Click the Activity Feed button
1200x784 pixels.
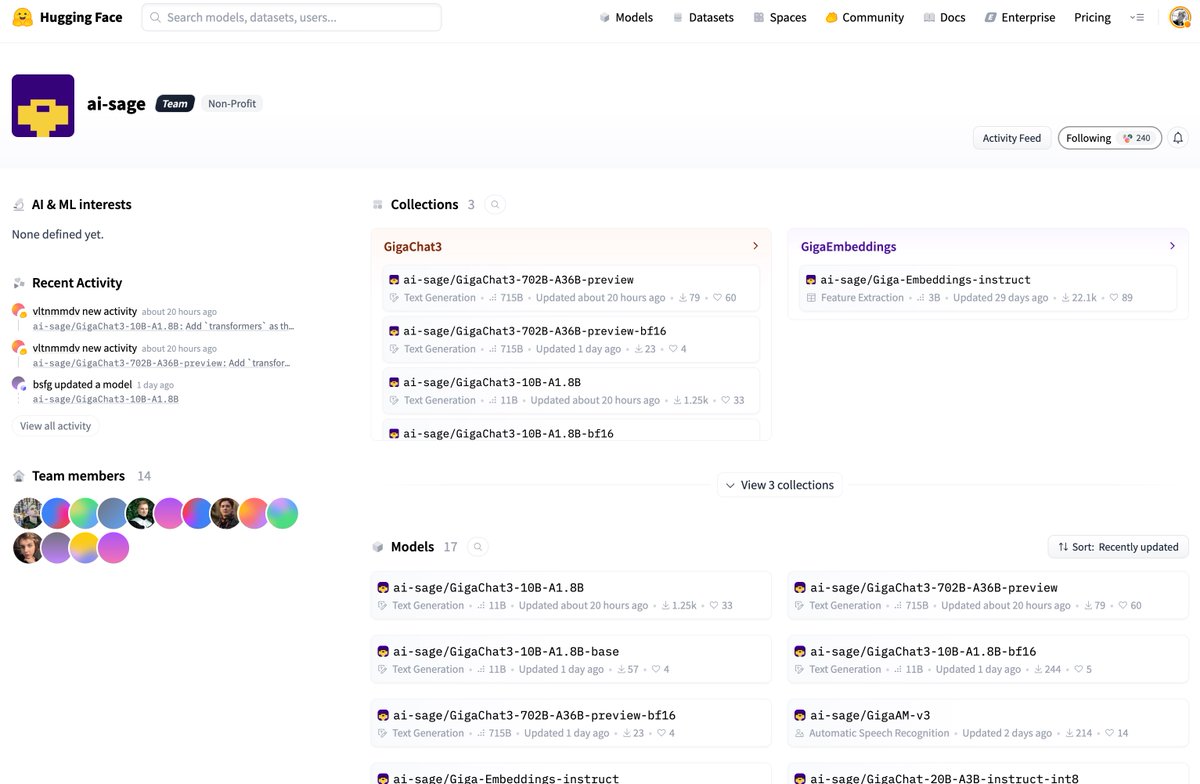click(x=1012, y=138)
